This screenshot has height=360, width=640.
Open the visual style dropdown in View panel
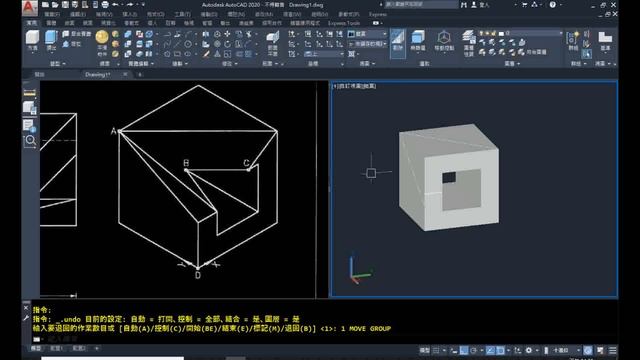(367, 34)
